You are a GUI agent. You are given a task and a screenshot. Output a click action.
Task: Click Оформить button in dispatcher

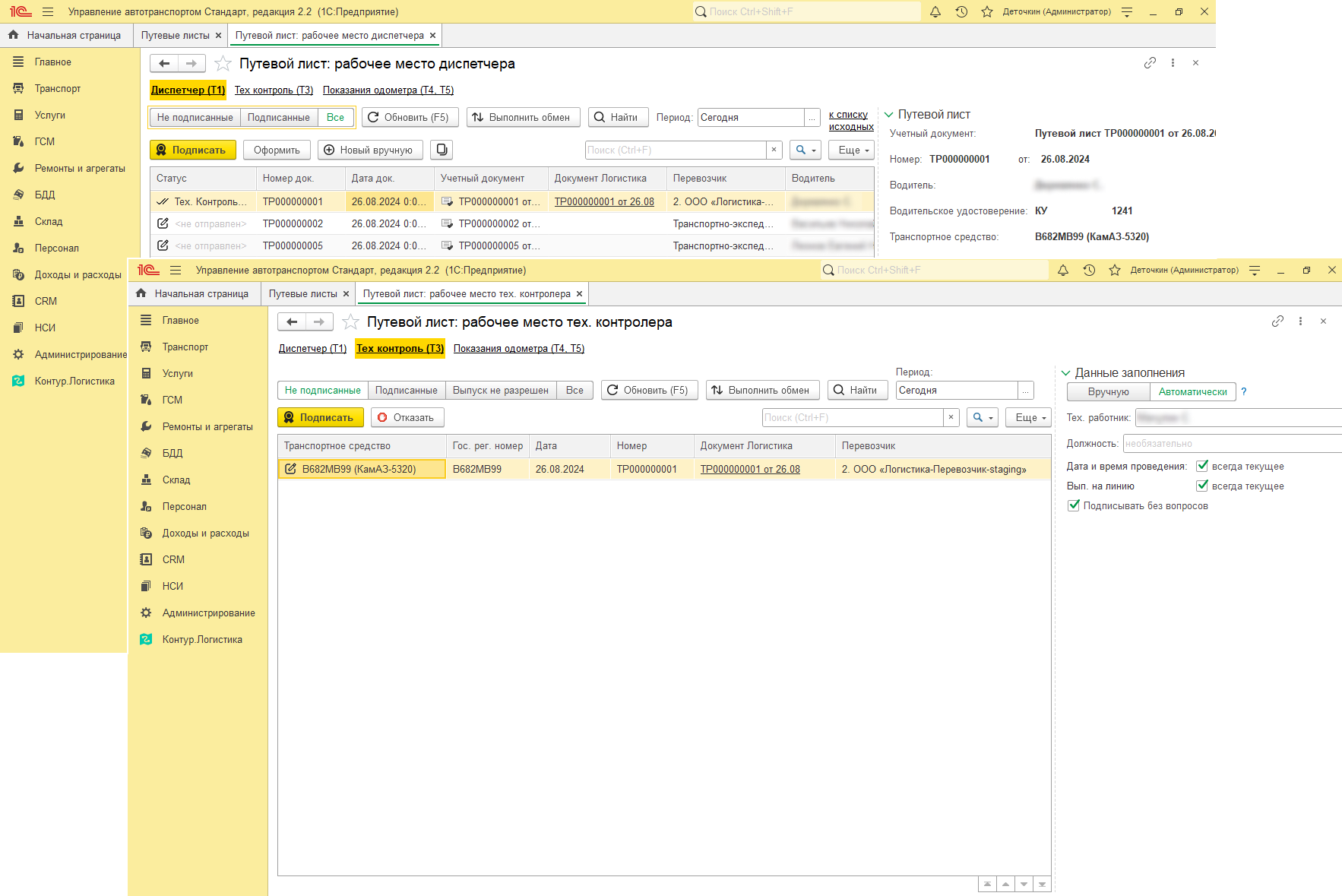pos(277,150)
